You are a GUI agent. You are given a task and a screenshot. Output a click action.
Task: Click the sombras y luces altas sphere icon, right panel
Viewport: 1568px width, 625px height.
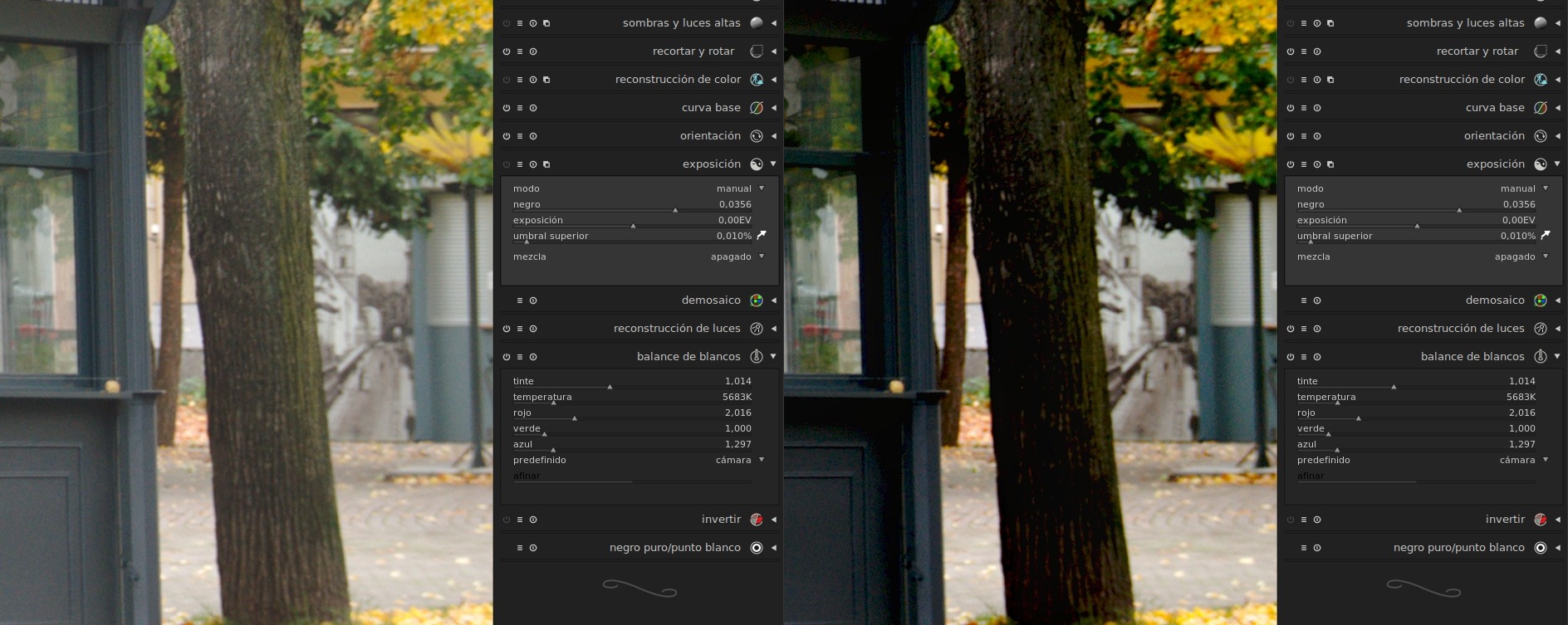click(x=1541, y=23)
